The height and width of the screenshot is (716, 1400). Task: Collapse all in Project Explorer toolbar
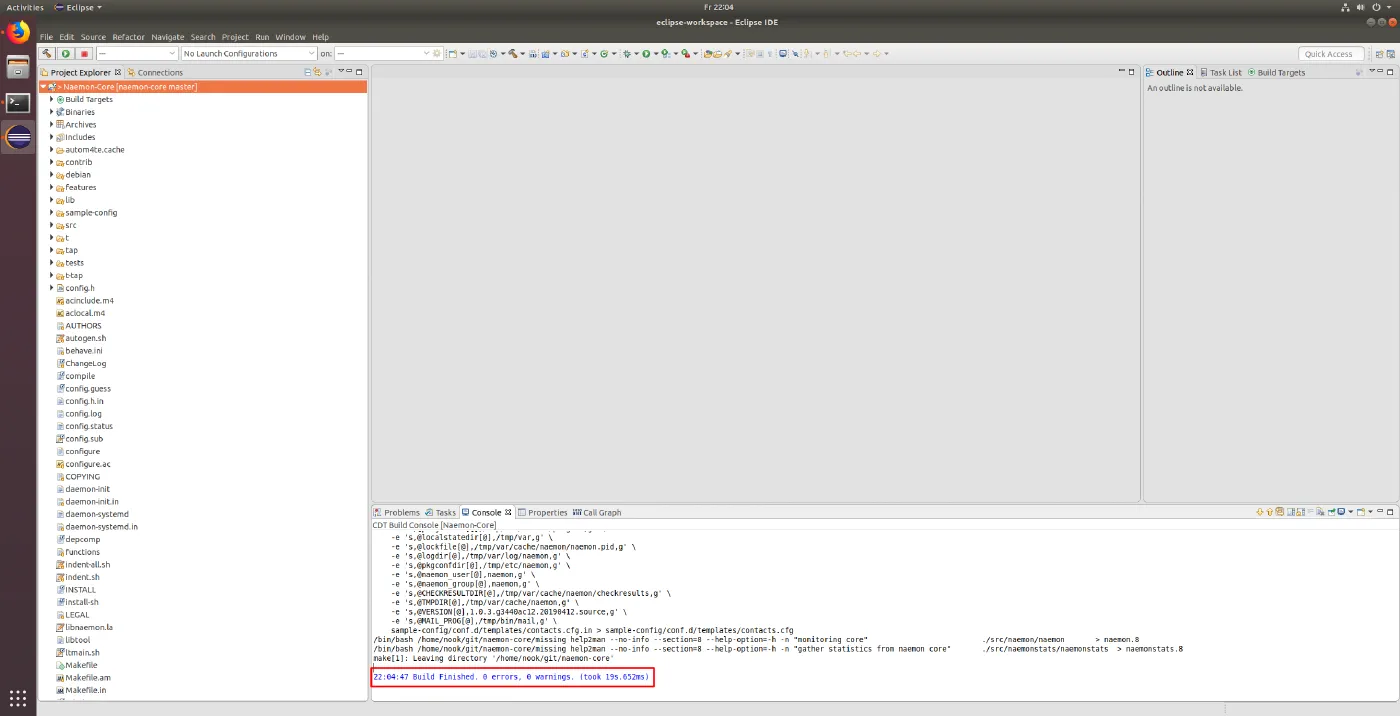[308, 72]
